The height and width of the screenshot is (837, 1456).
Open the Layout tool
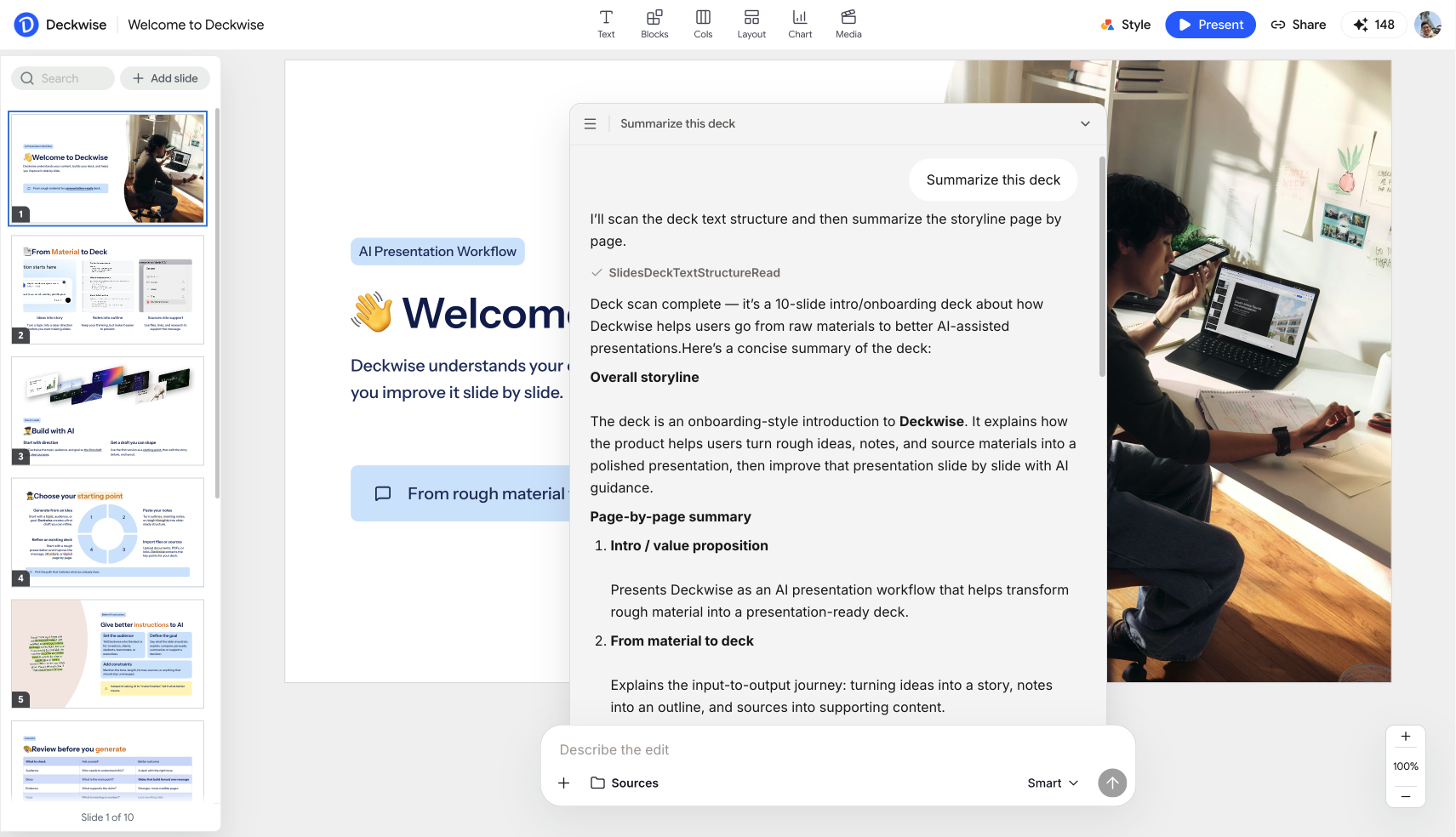coord(751,24)
